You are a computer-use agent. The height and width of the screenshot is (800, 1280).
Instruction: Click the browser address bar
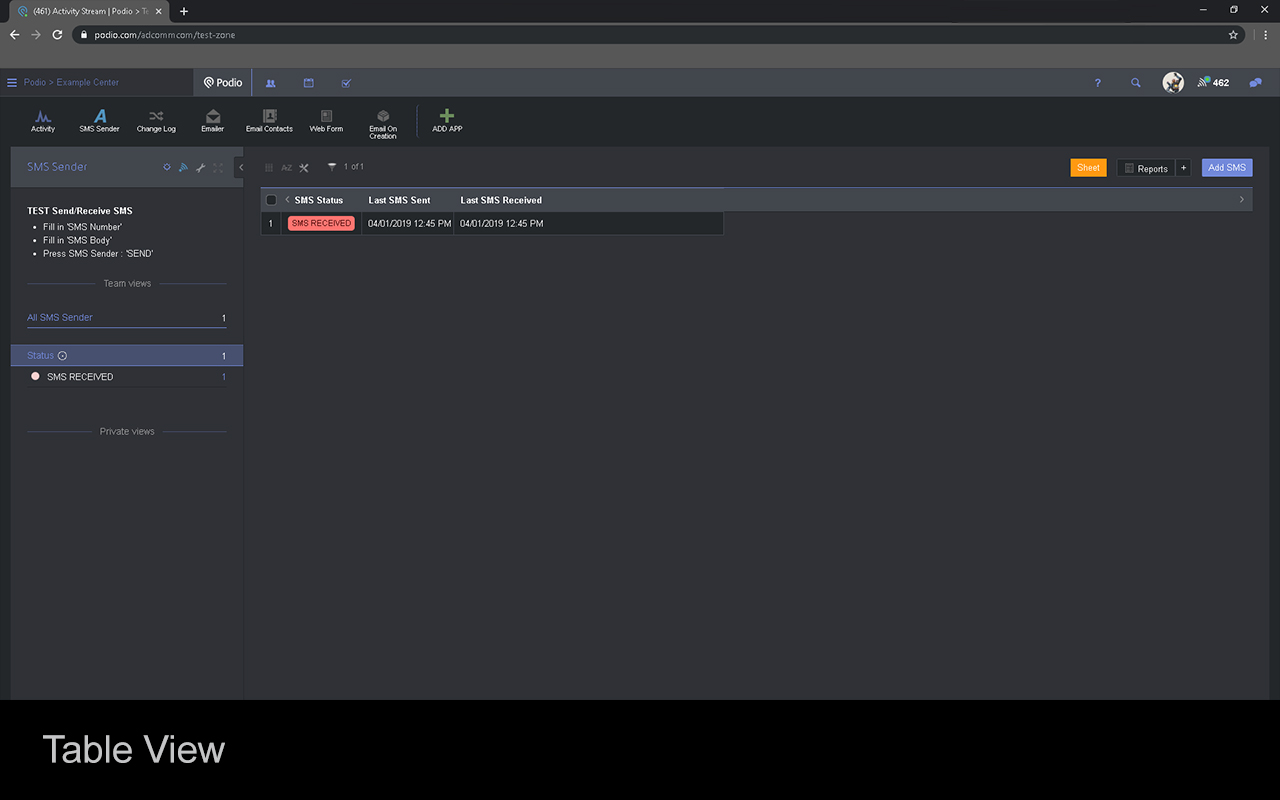coord(658,34)
